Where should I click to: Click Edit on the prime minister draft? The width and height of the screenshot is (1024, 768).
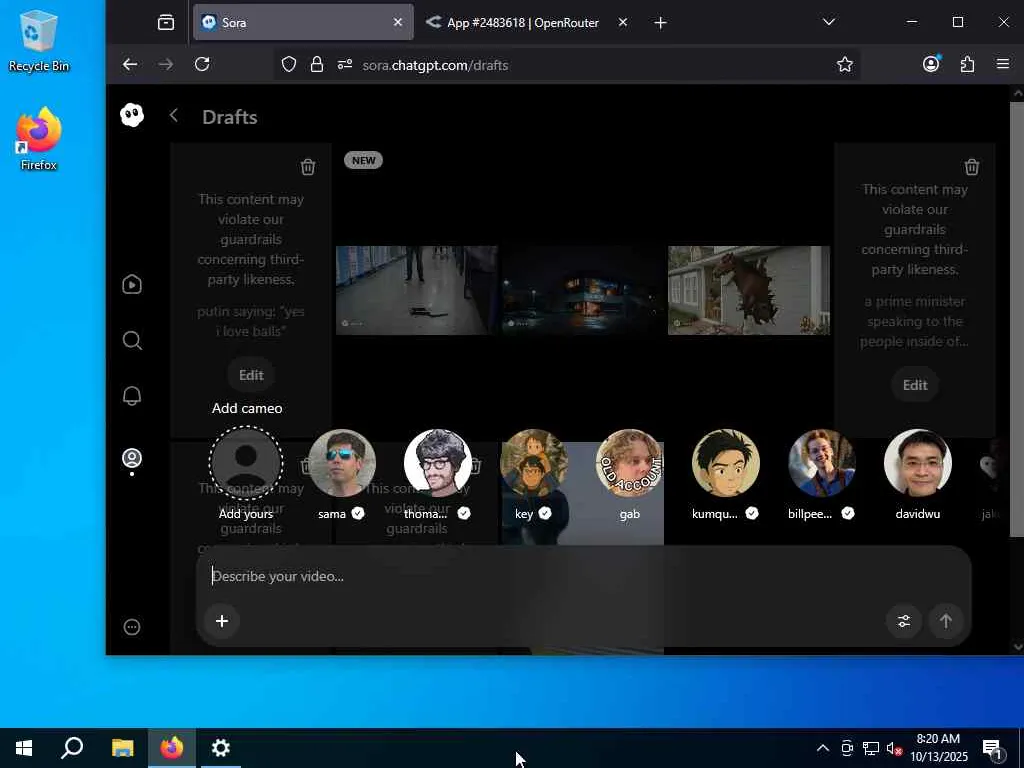pyautogui.click(x=915, y=385)
